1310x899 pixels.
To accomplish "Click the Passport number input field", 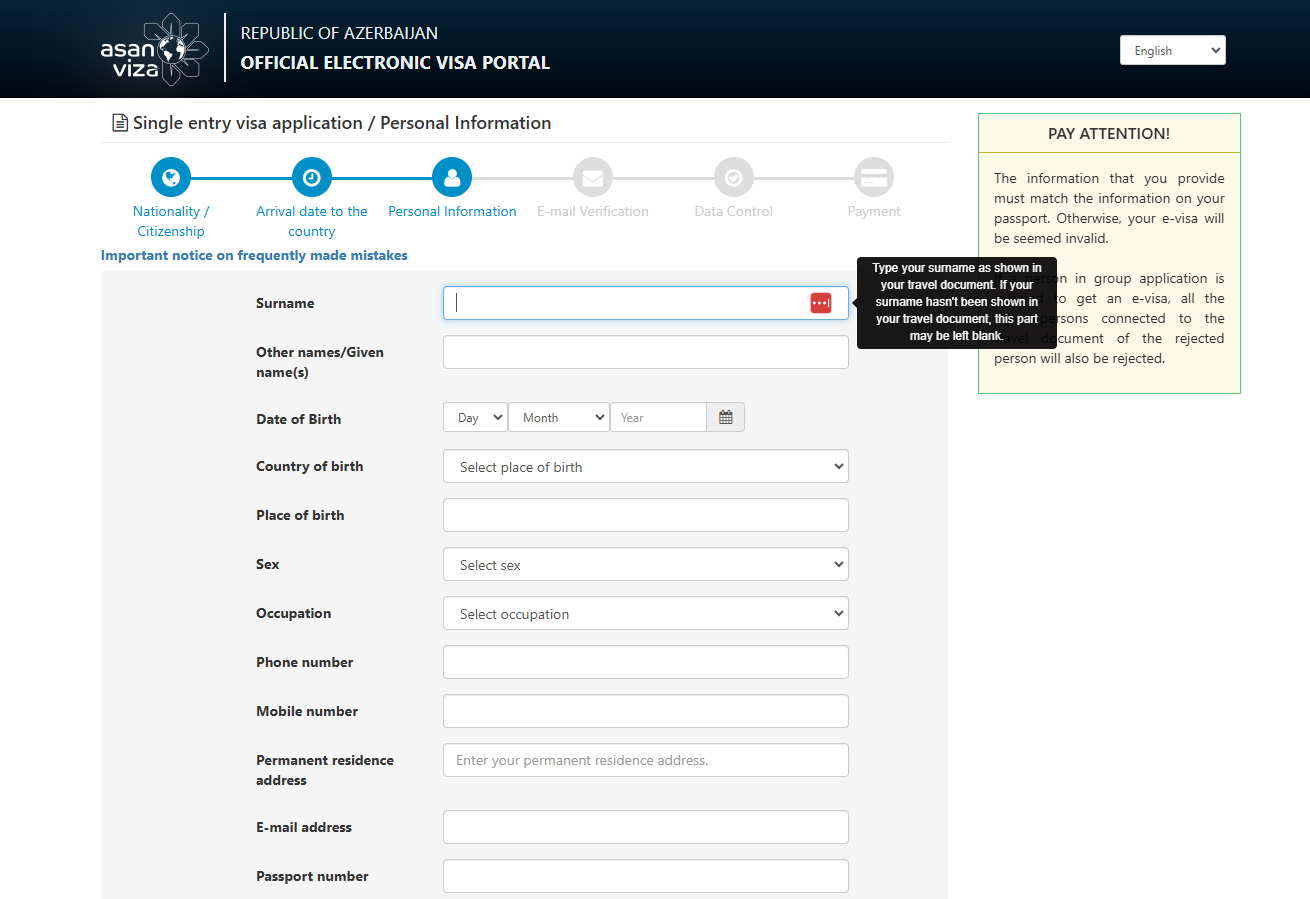I will pos(646,876).
